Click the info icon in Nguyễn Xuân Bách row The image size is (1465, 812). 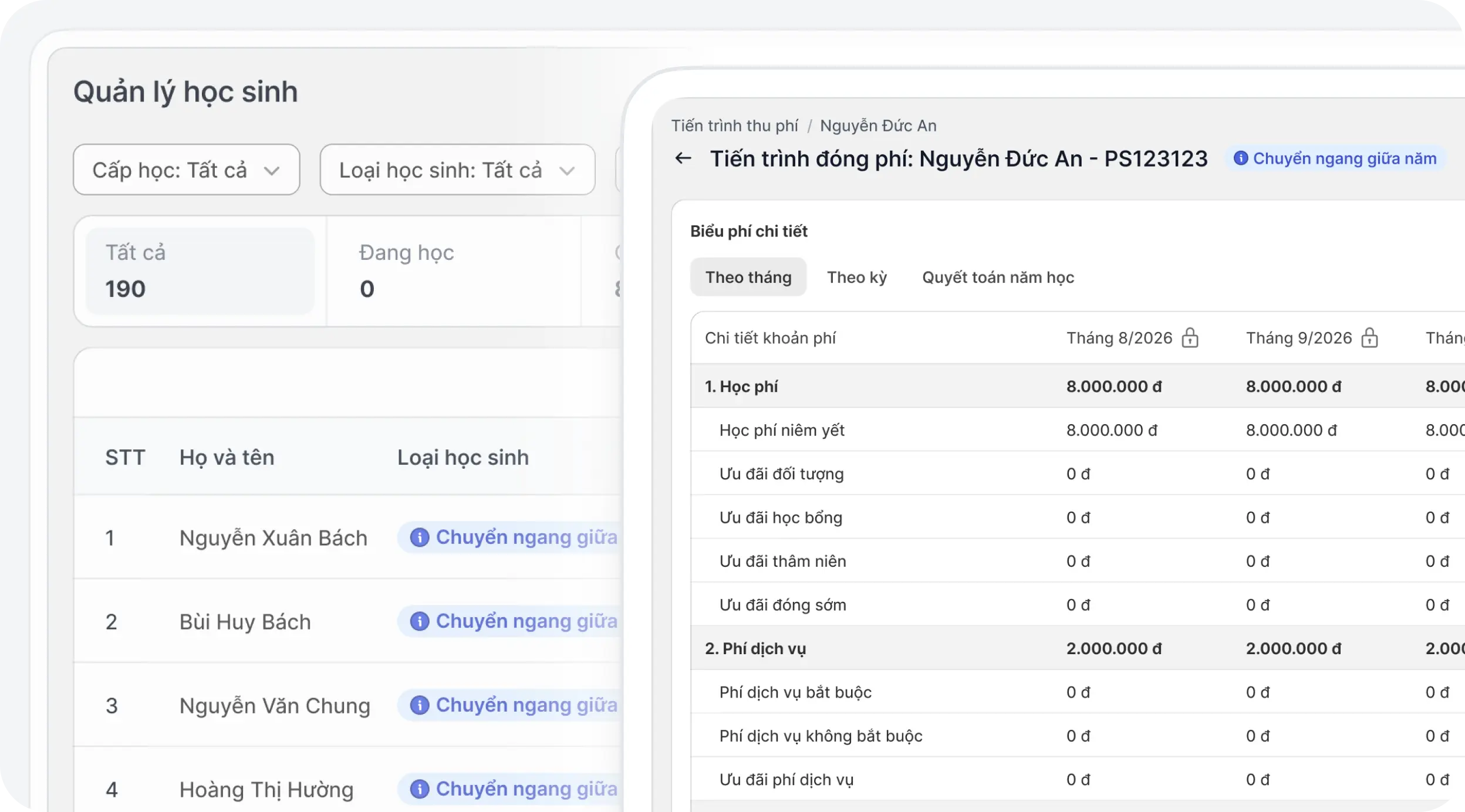[419, 537]
